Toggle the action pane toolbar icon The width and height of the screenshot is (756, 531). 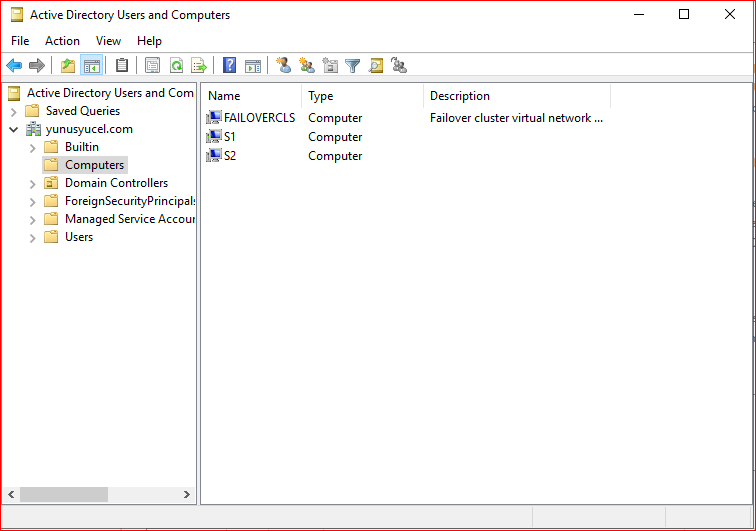(x=253, y=65)
